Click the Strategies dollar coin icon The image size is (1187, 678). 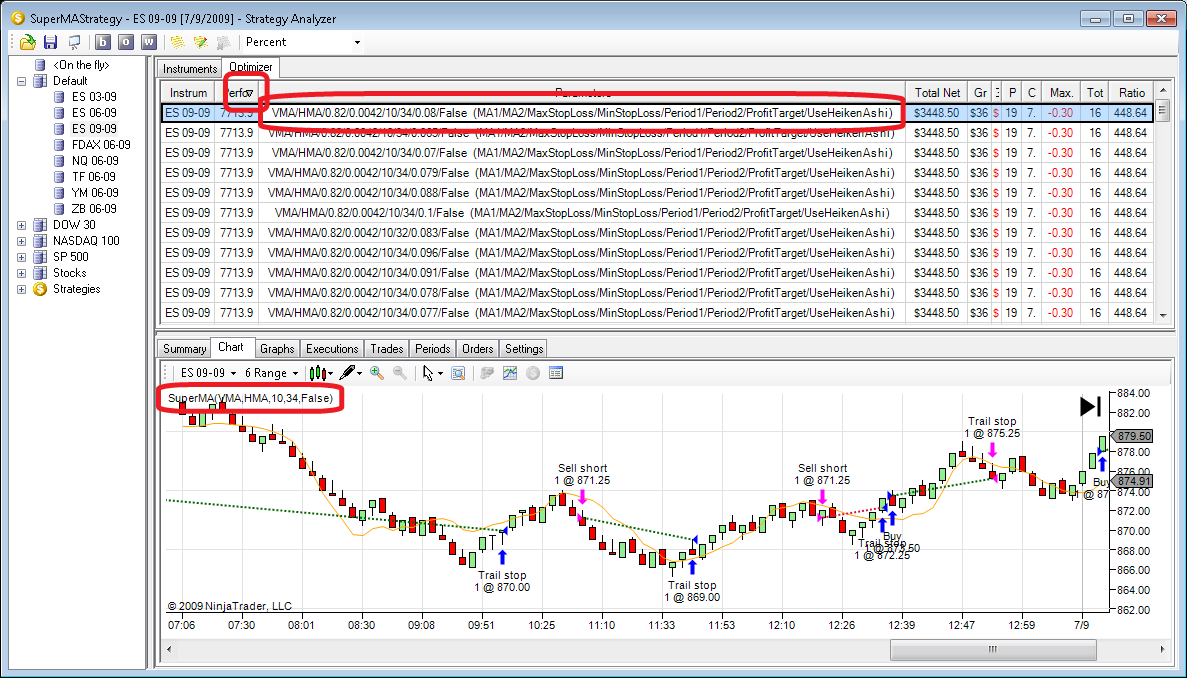click(x=40, y=289)
